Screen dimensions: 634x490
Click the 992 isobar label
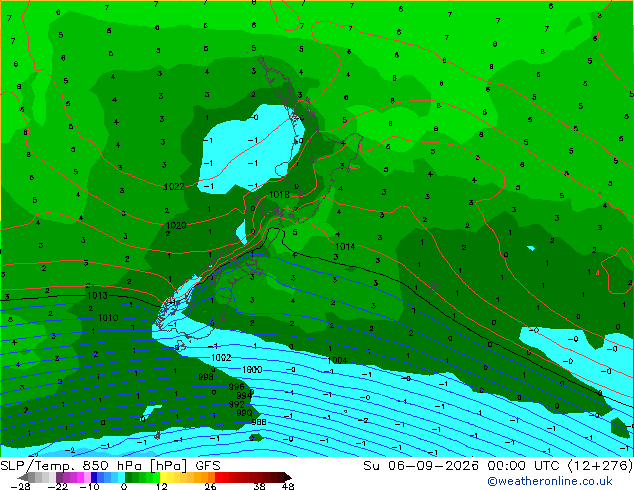click(x=236, y=404)
